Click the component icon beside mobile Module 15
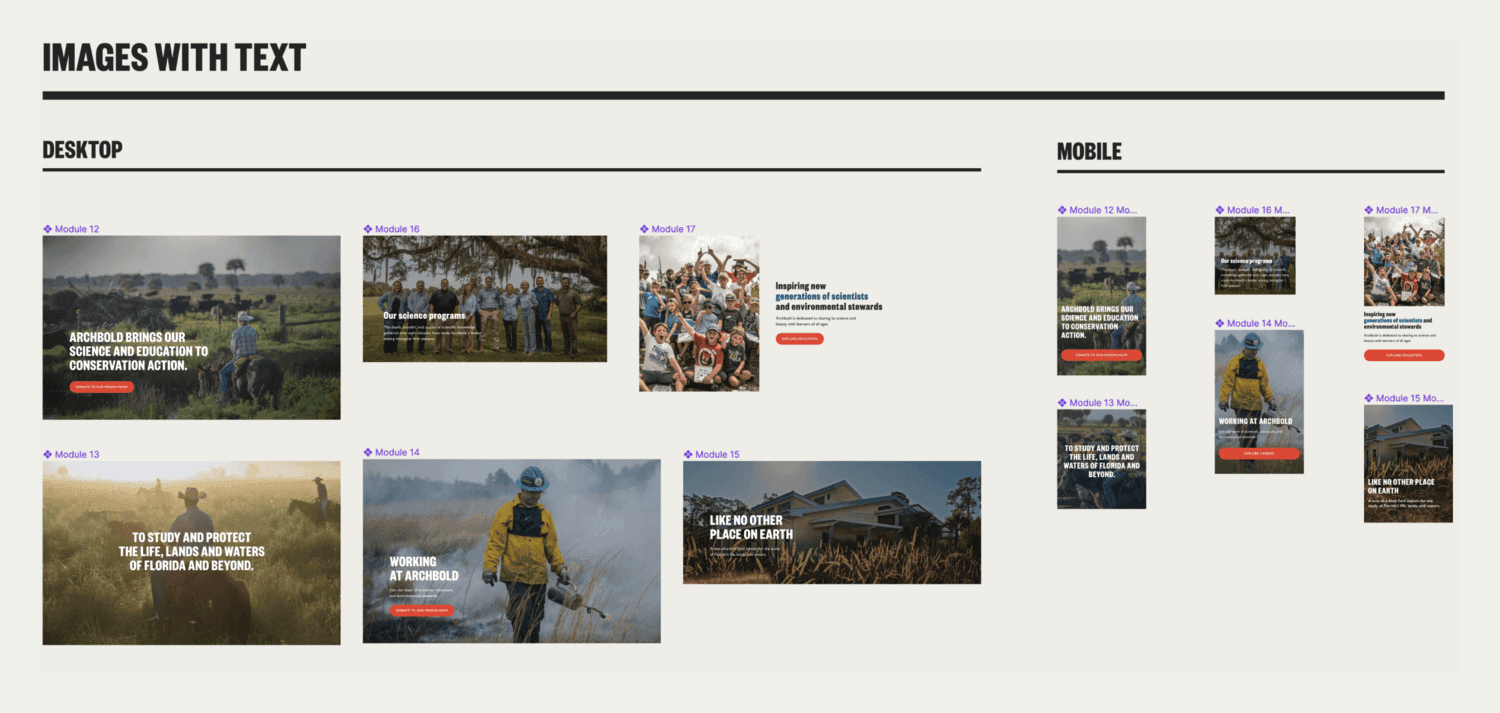 (x=1369, y=398)
